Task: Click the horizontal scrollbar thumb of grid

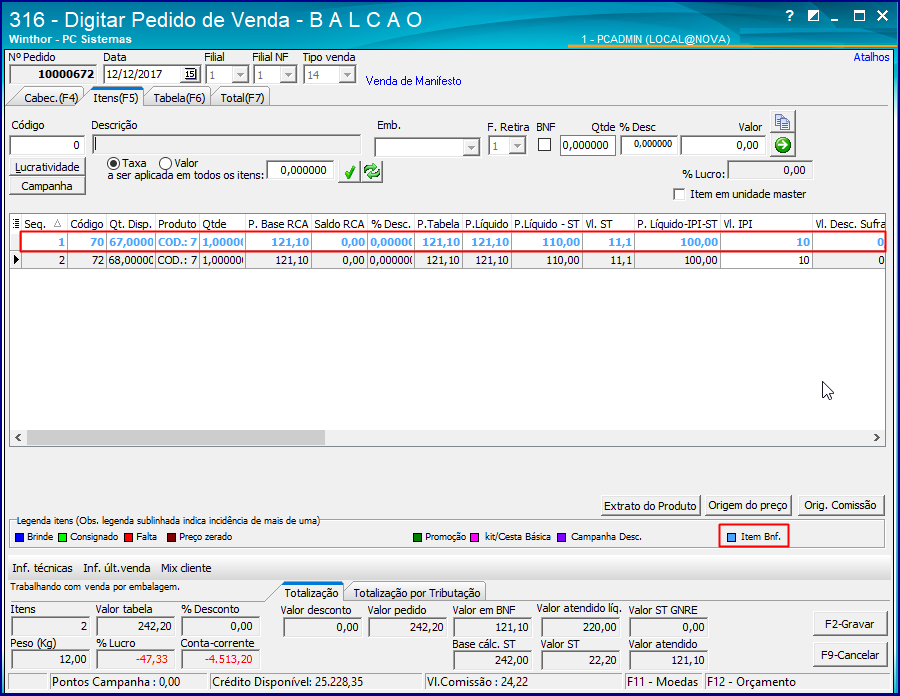Action: pyautogui.click(x=176, y=437)
